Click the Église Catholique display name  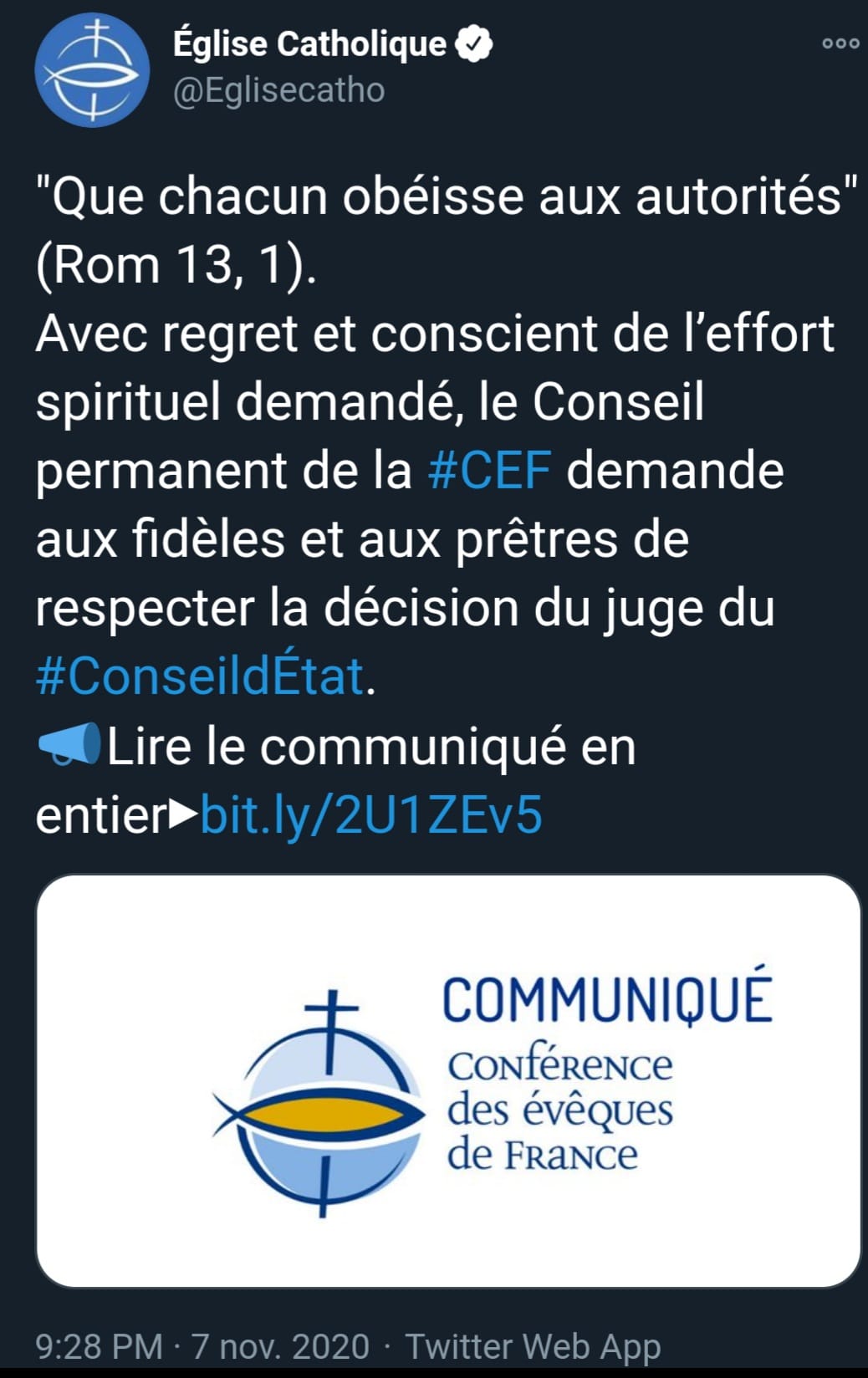[309, 44]
